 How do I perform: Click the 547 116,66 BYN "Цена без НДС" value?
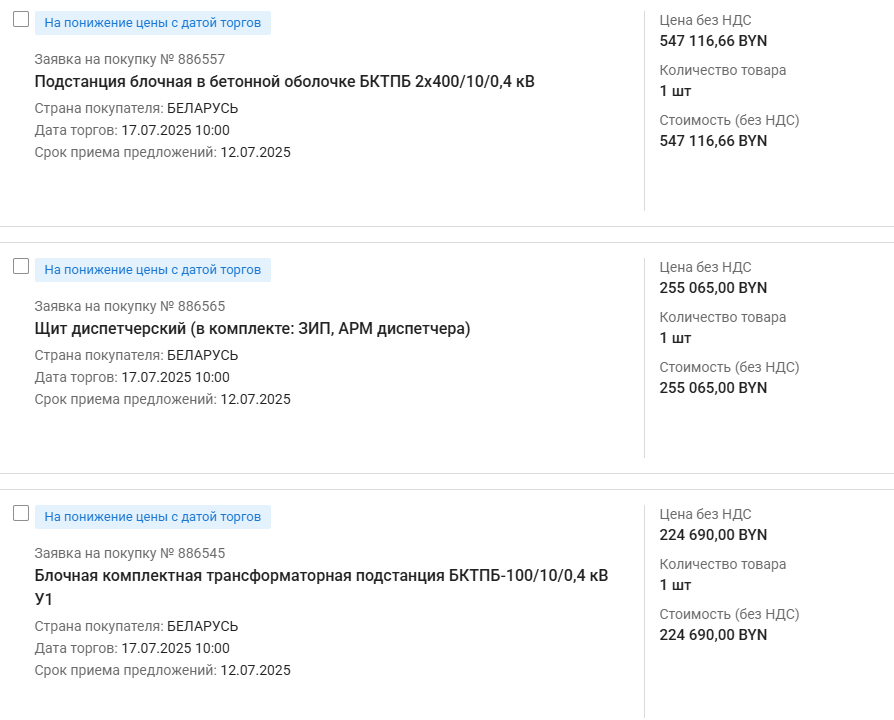713,41
